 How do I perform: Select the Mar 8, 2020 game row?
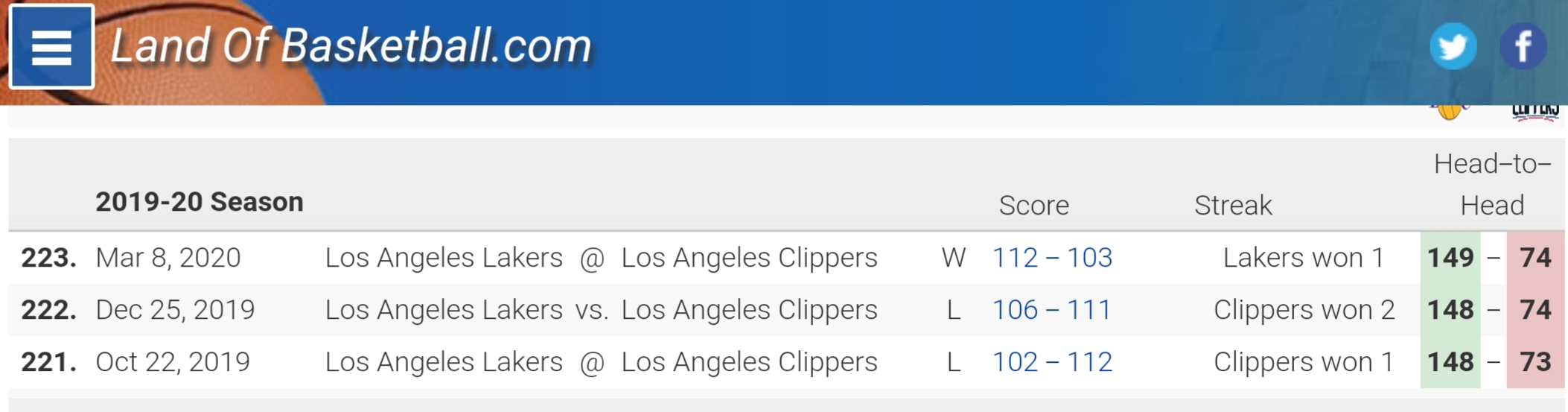pos(786,258)
